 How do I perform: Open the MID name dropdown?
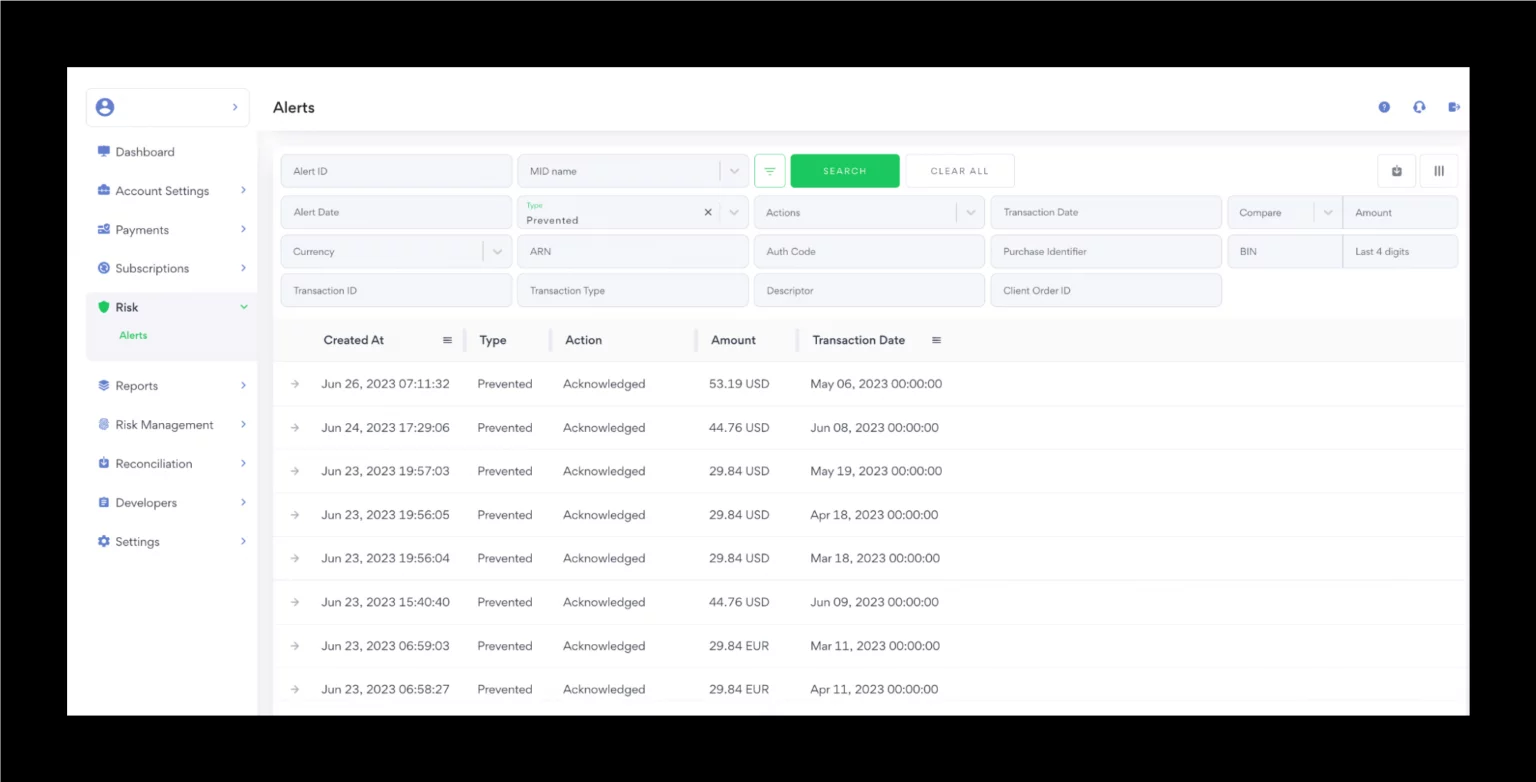tap(734, 171)
